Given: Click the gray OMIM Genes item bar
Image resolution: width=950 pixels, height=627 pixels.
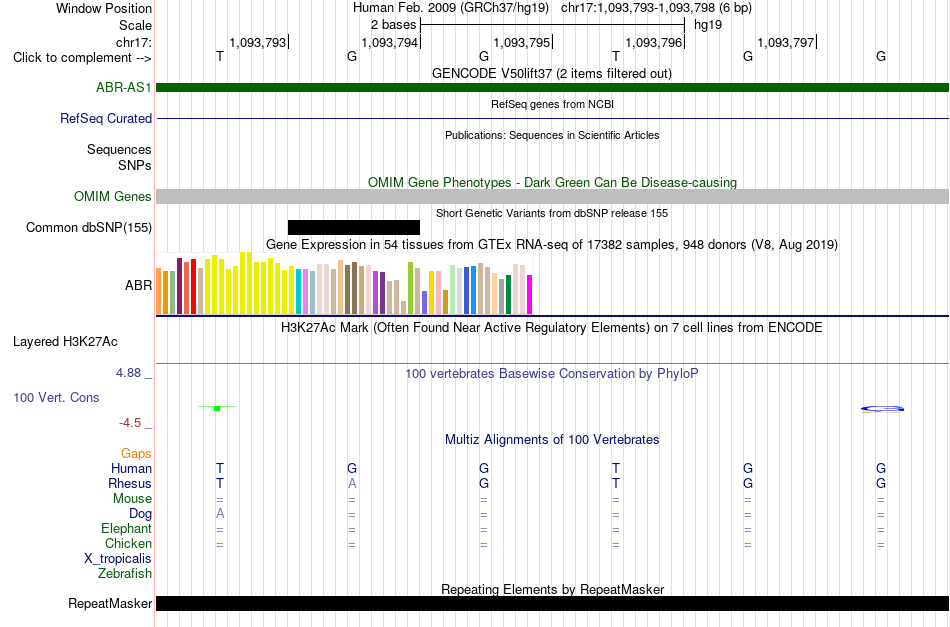Looking at the screenshot, I should pyautogui.click(x=552, y=196).
